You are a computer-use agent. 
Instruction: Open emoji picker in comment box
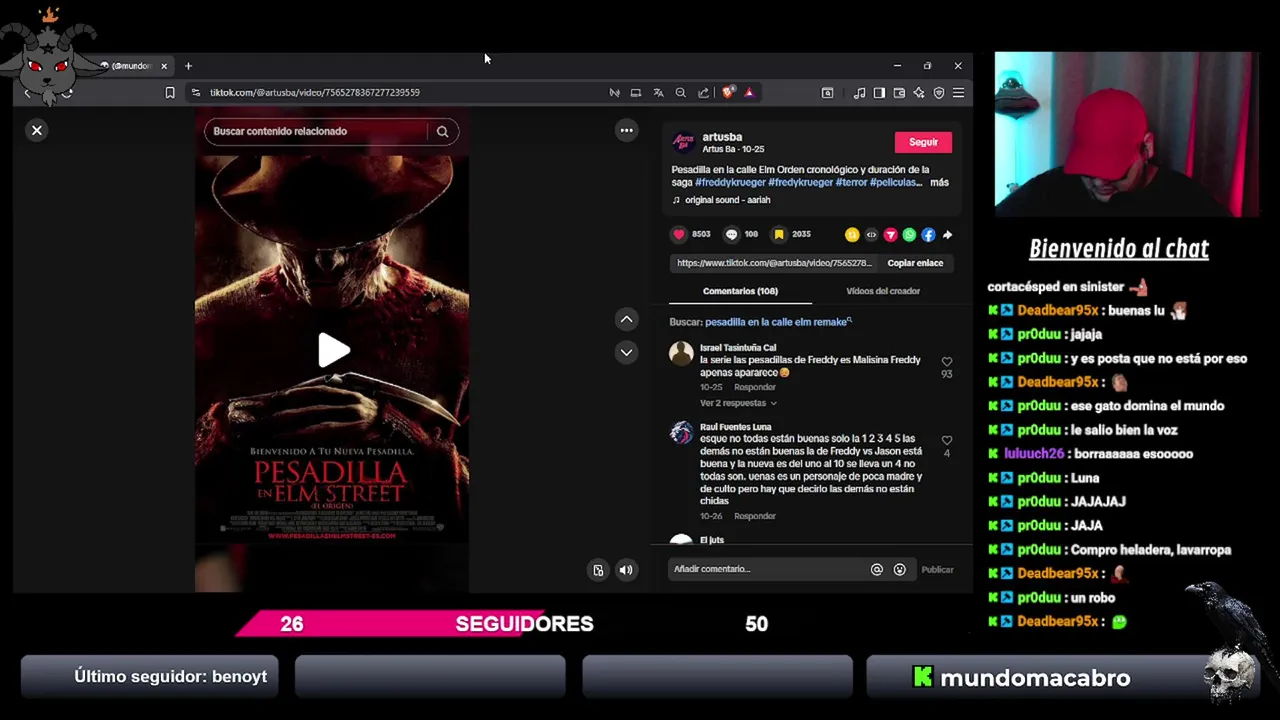(x=899, y=570)
